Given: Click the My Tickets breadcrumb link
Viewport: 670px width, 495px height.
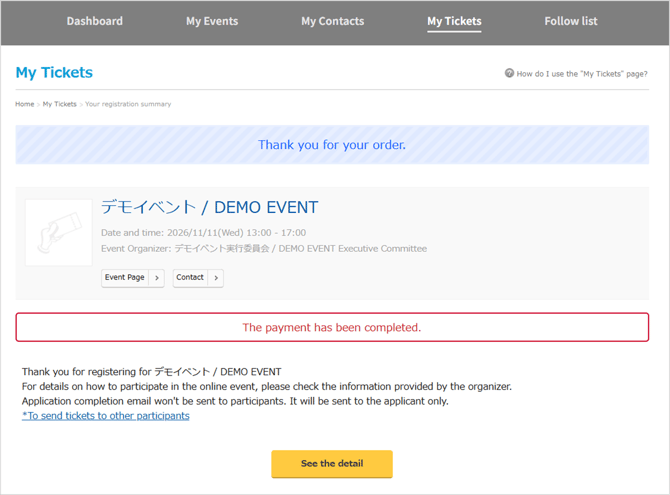Looking at the screenshot, I should pos(59,104).
